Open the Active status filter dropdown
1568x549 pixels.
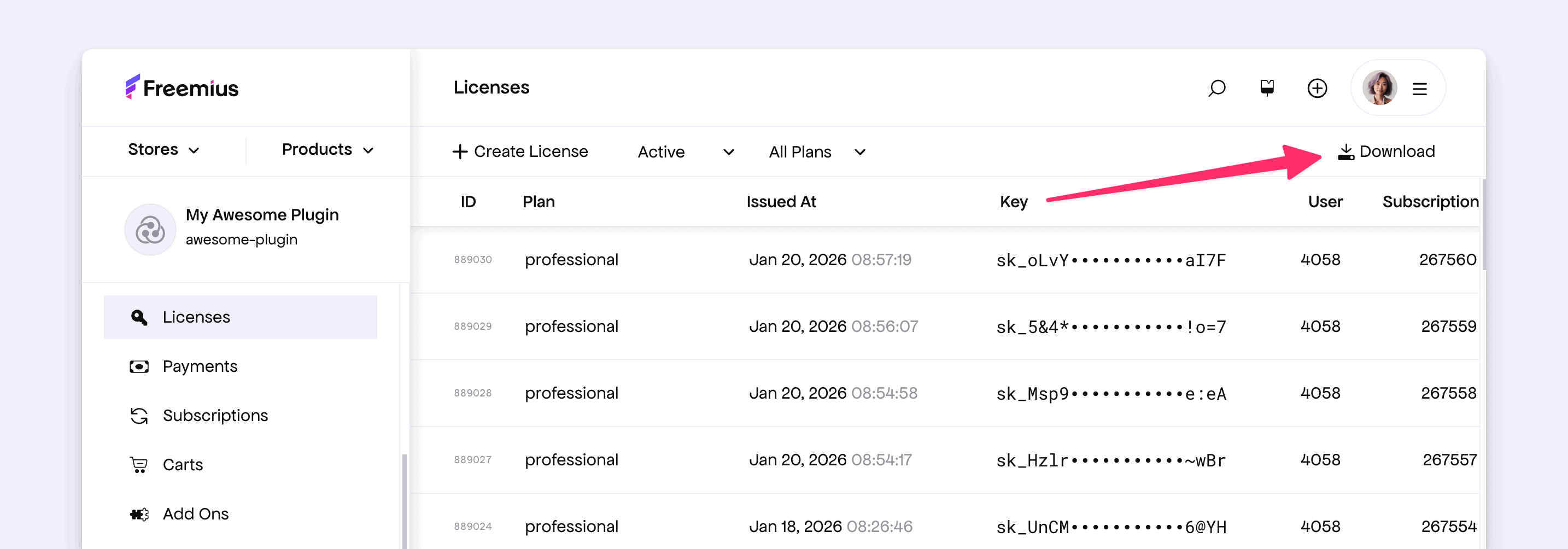(x=686, y=151)
